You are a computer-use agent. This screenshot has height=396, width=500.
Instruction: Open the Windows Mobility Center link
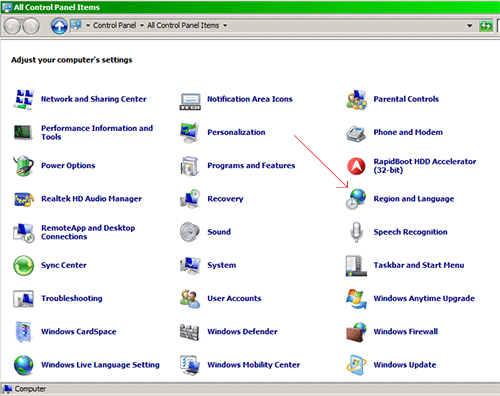(x=253, y=365)
